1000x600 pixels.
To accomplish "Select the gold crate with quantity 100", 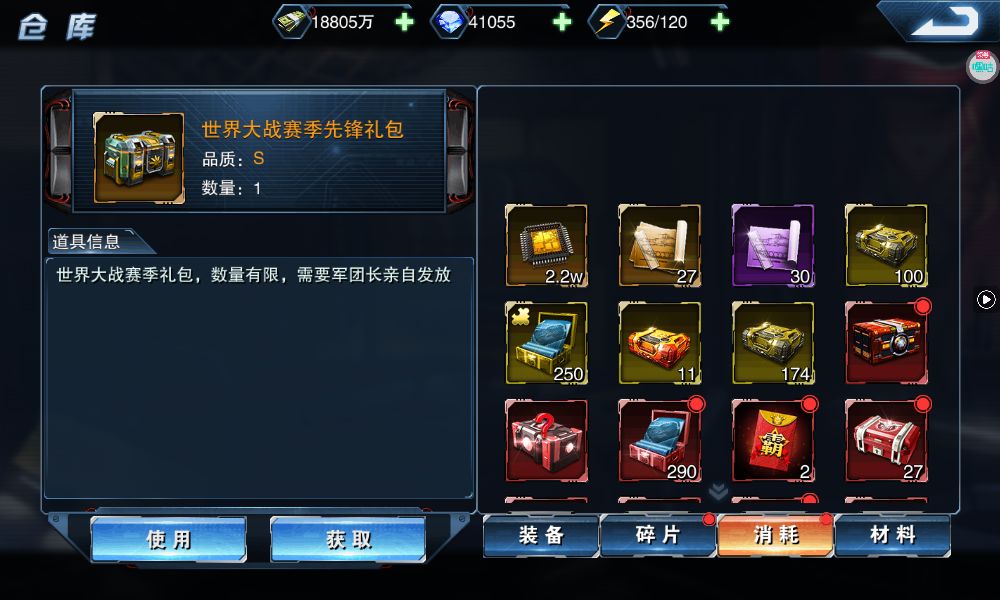I will (886, 245).
